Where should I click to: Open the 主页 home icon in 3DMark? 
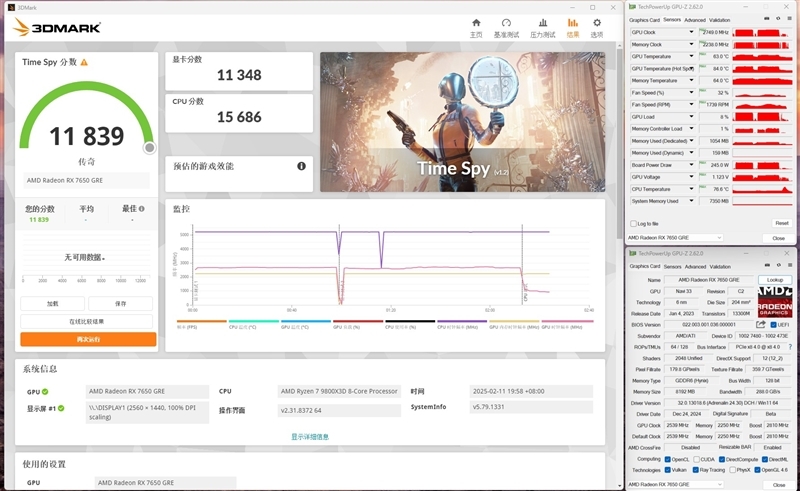[x=476, y=23]
